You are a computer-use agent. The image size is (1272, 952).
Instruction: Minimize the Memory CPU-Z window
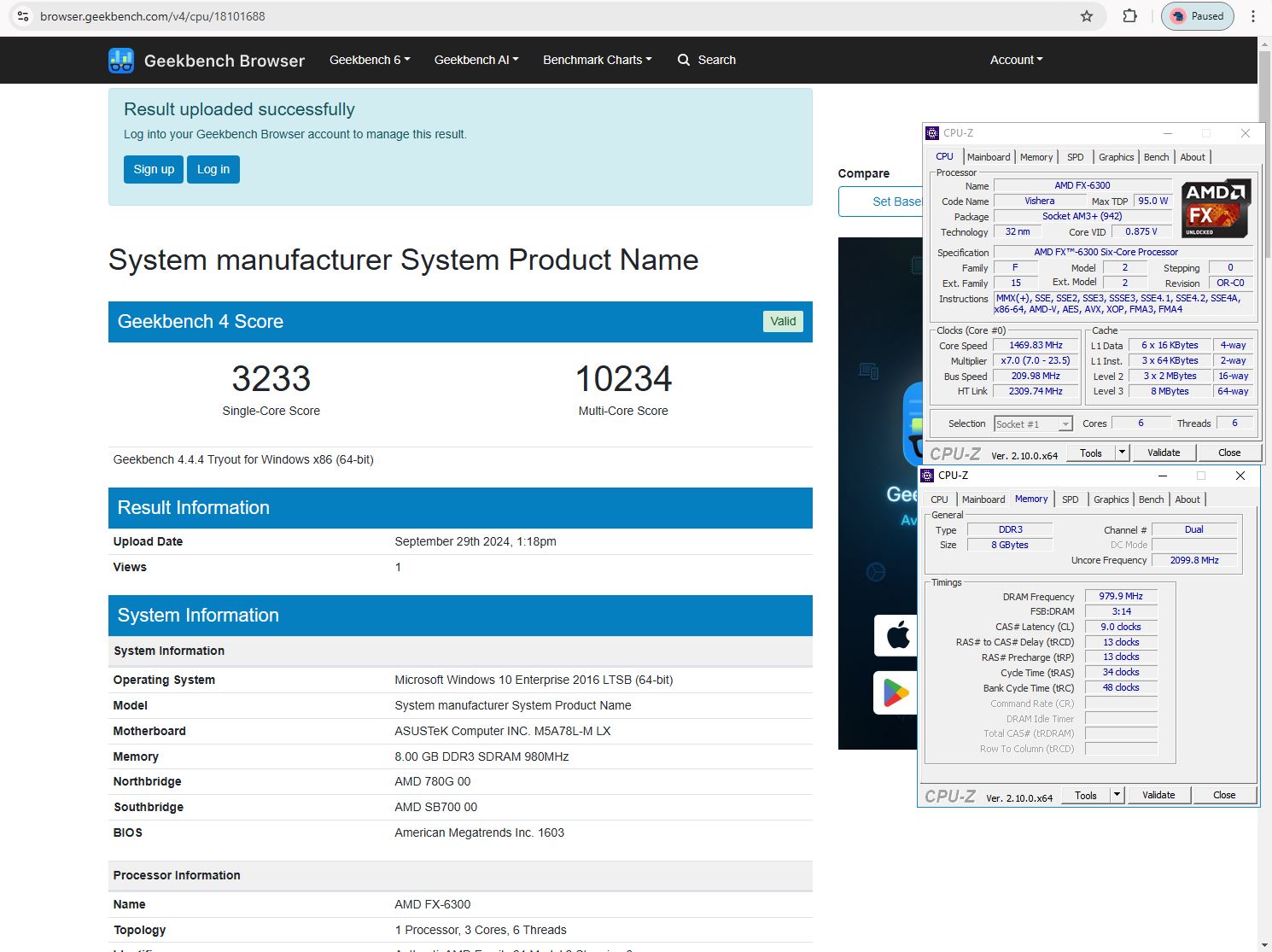click(x=1162, y=476)
